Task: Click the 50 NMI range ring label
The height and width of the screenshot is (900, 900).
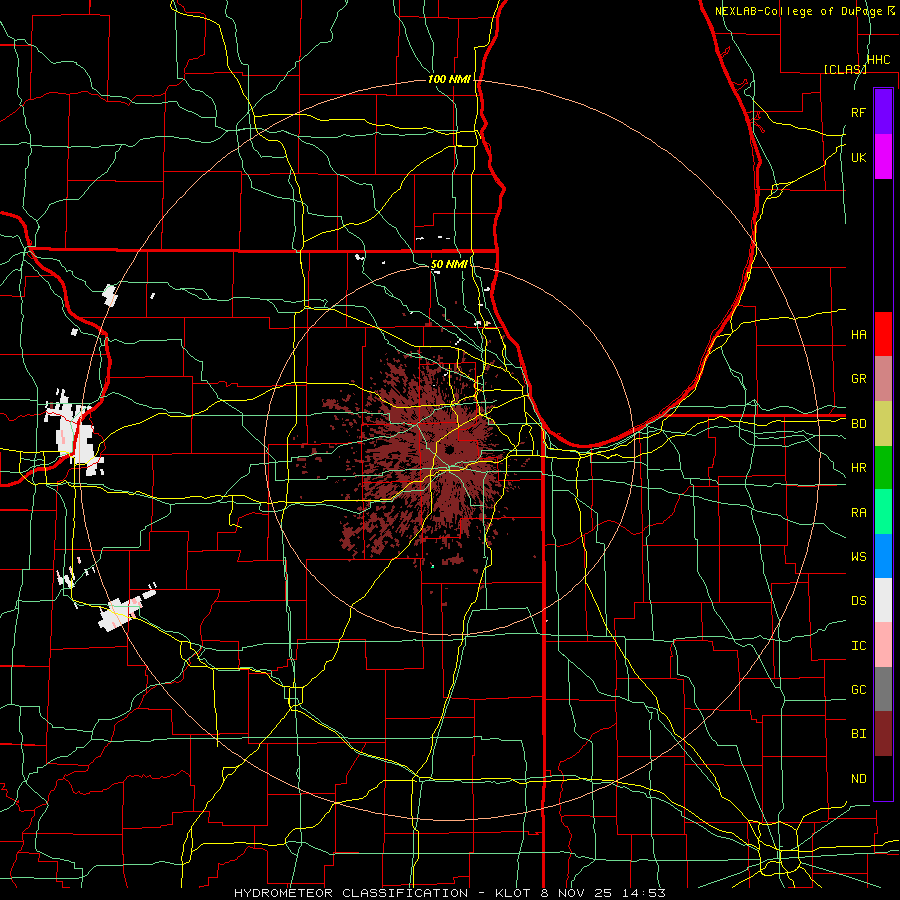Action: tap(449, 264)
